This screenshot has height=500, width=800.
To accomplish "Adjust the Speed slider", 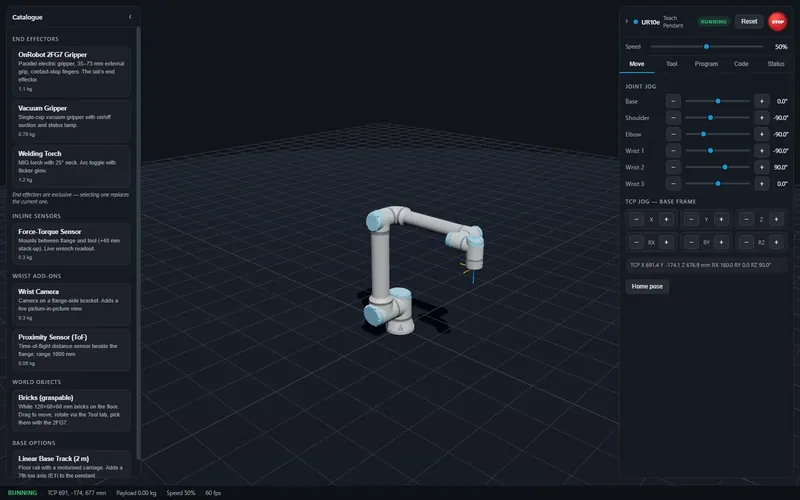I will click(707, 46).
